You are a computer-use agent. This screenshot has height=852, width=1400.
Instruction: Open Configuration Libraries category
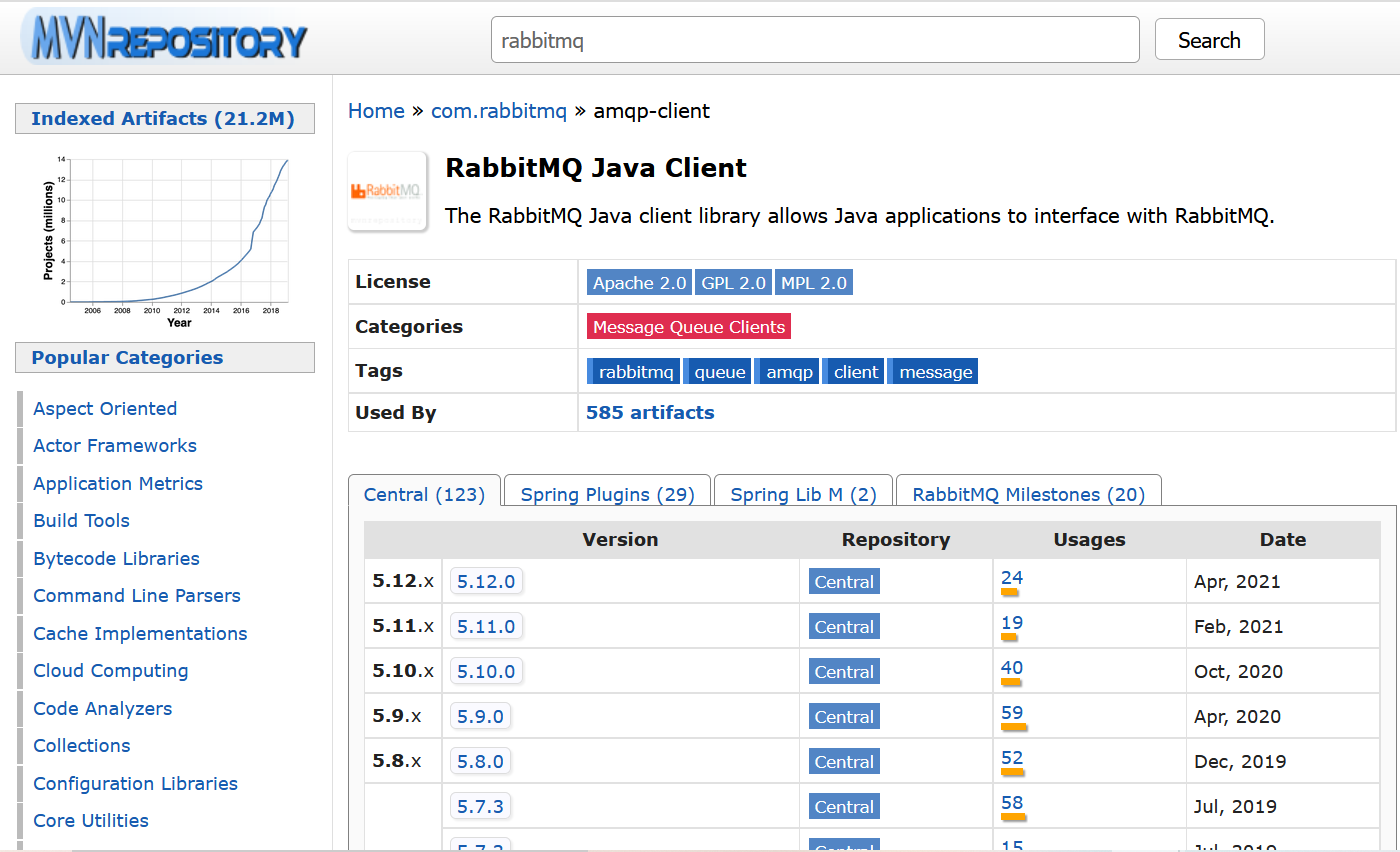(136, 784)
